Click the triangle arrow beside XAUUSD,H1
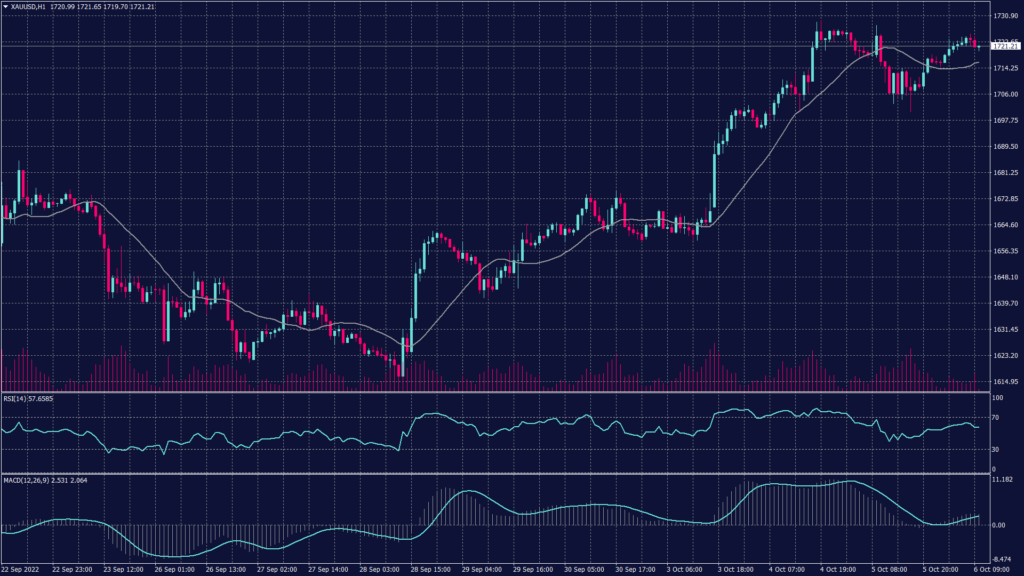Image resolution: width=1024 pixels, height=576 pixels. [5, 7]
